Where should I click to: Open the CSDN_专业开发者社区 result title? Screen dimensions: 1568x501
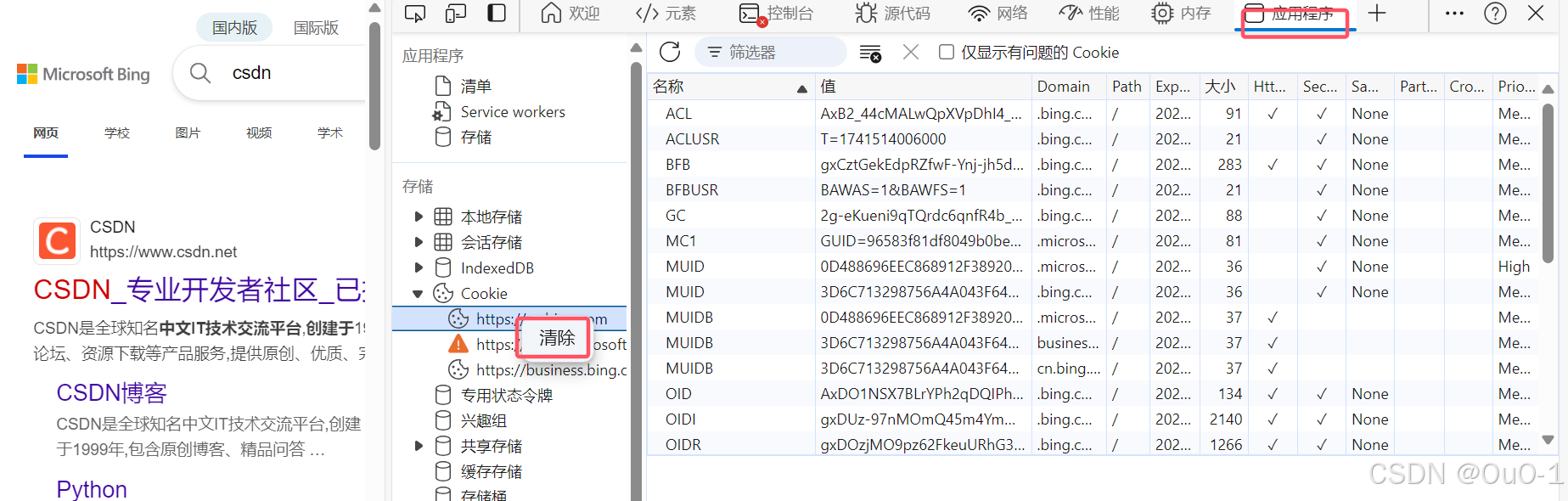click(200, 290)
